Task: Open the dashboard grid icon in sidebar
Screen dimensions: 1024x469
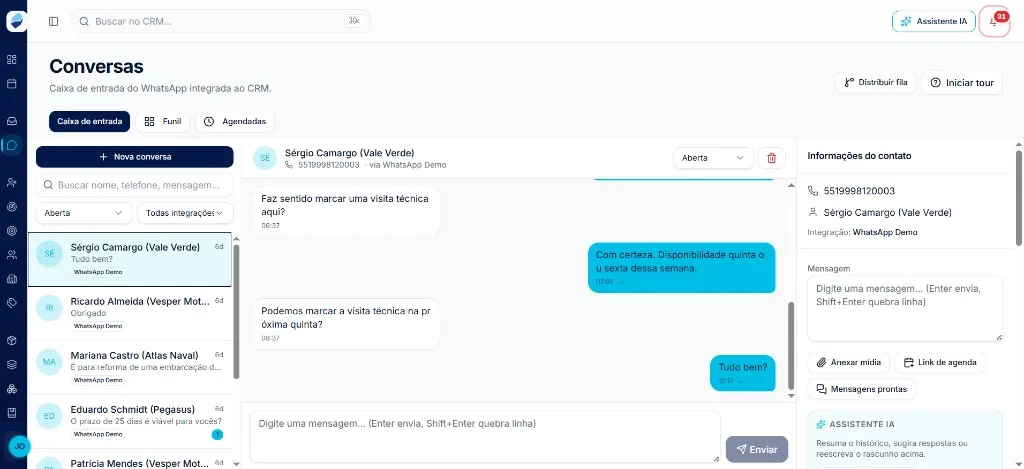Action: click(x=11, y=59)
